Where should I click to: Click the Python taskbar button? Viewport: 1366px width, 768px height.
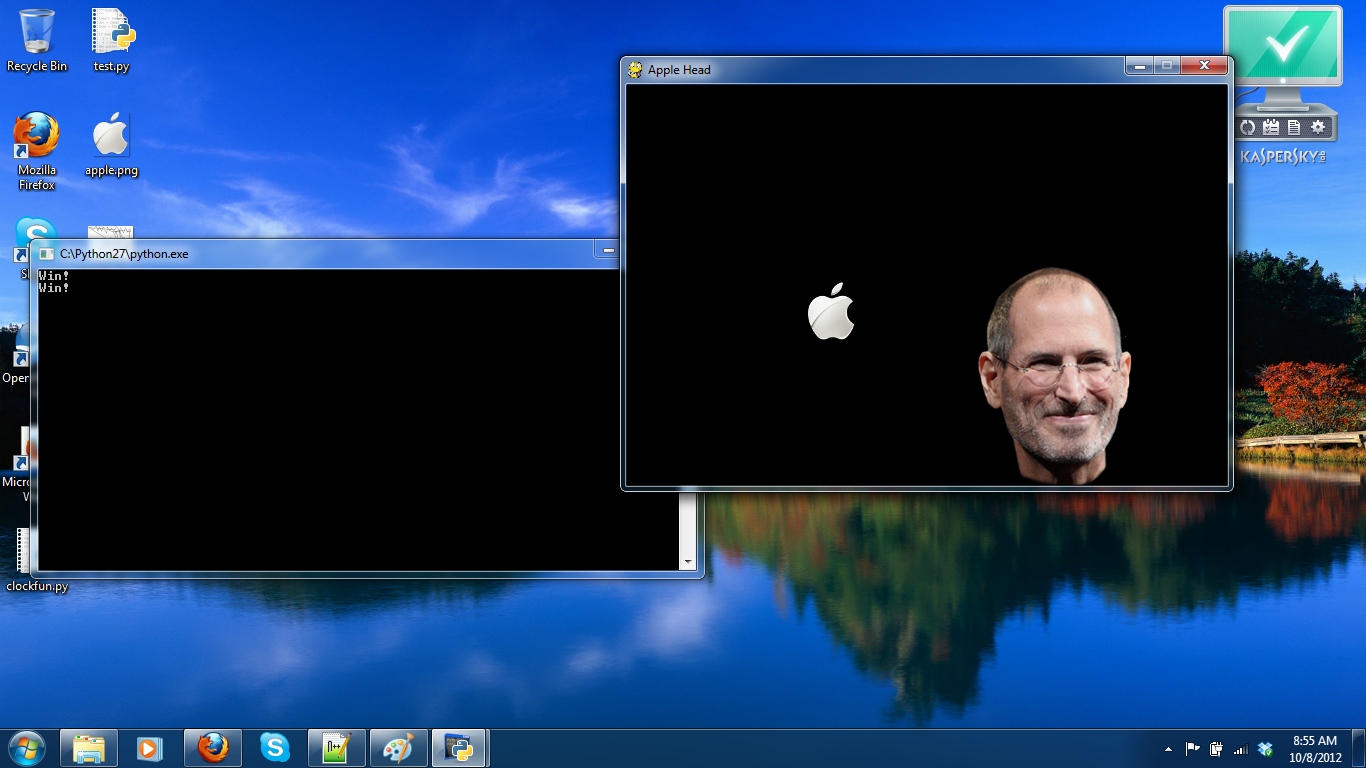pos(459,748)
